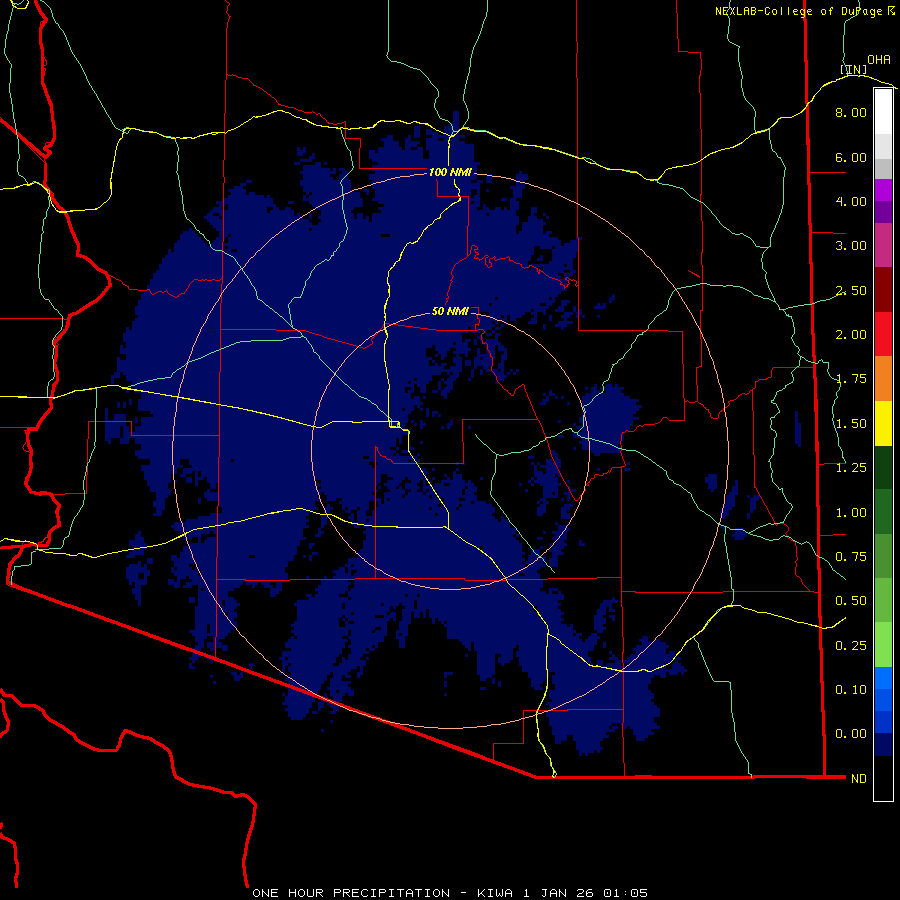Click the orange legend swatch near 1.75
The image size is (900, 900).
point(883,378)
